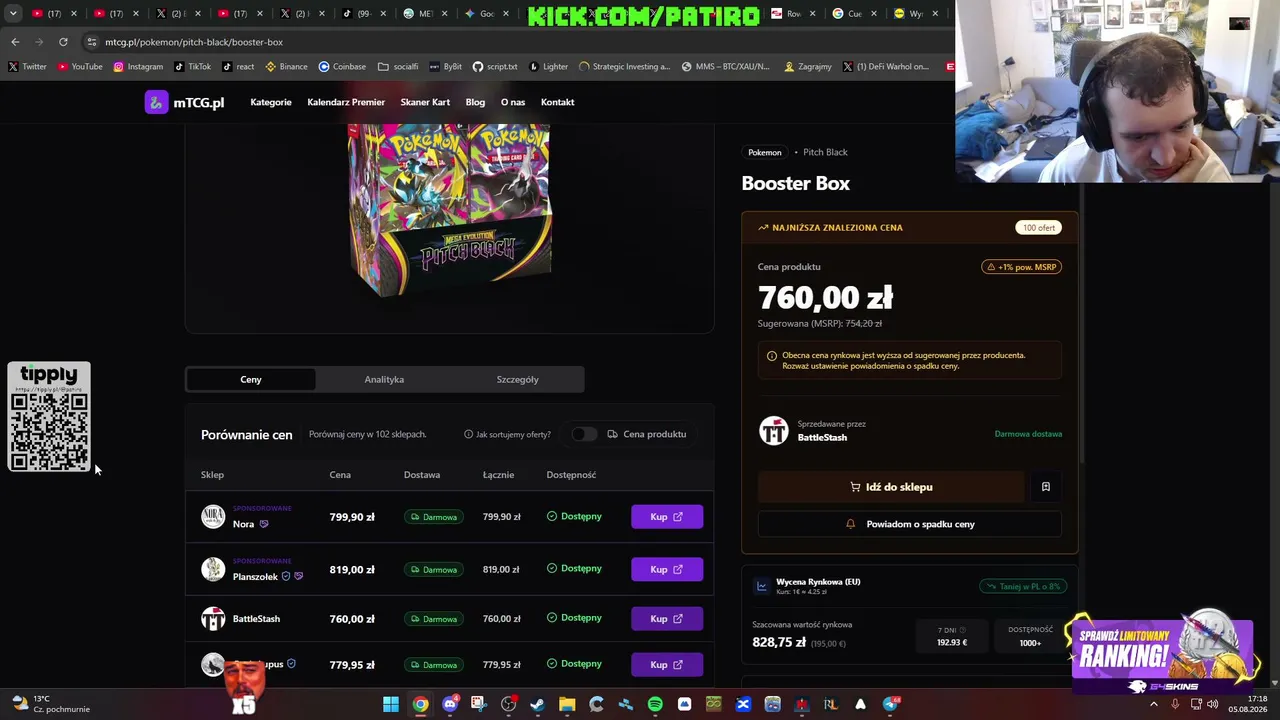Open Steam from the taskbar
Image resolution: width=1280 pixels, height=720 pixels.
coord(538,704)
